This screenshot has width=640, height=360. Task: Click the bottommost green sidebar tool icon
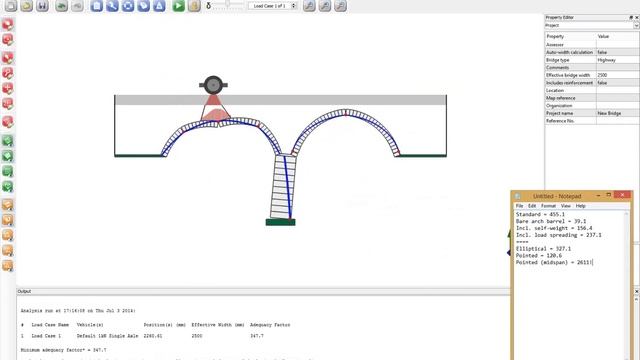click(x=8, y=187)
